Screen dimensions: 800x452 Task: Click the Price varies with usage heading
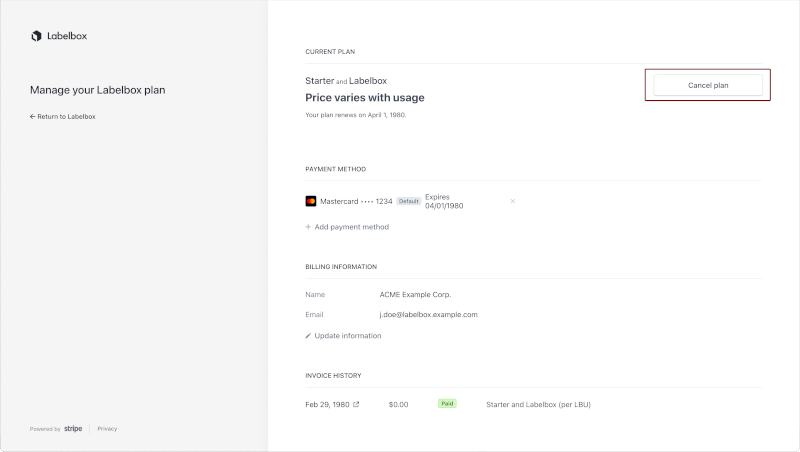pos(365,97)
